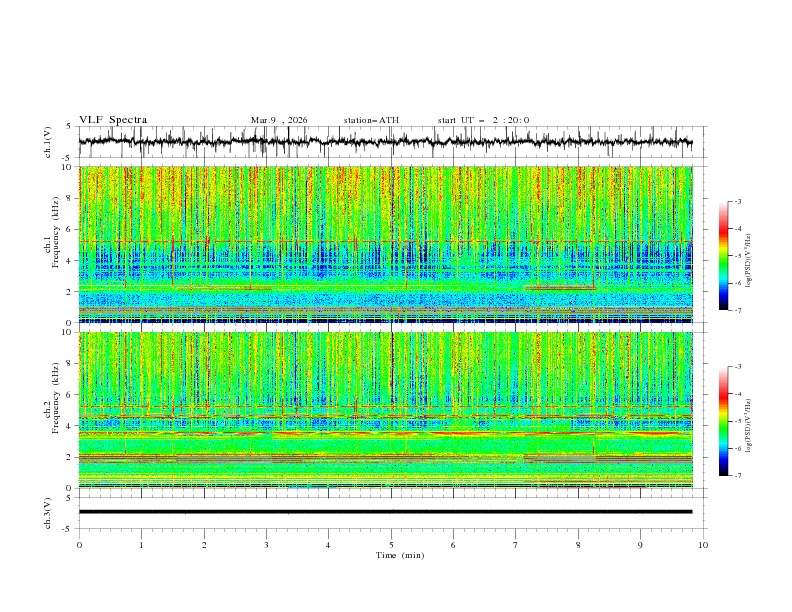This screenshot has width=792, height=612.
Task: Click the time axis tick label '3'
Action: coord(266,545)
